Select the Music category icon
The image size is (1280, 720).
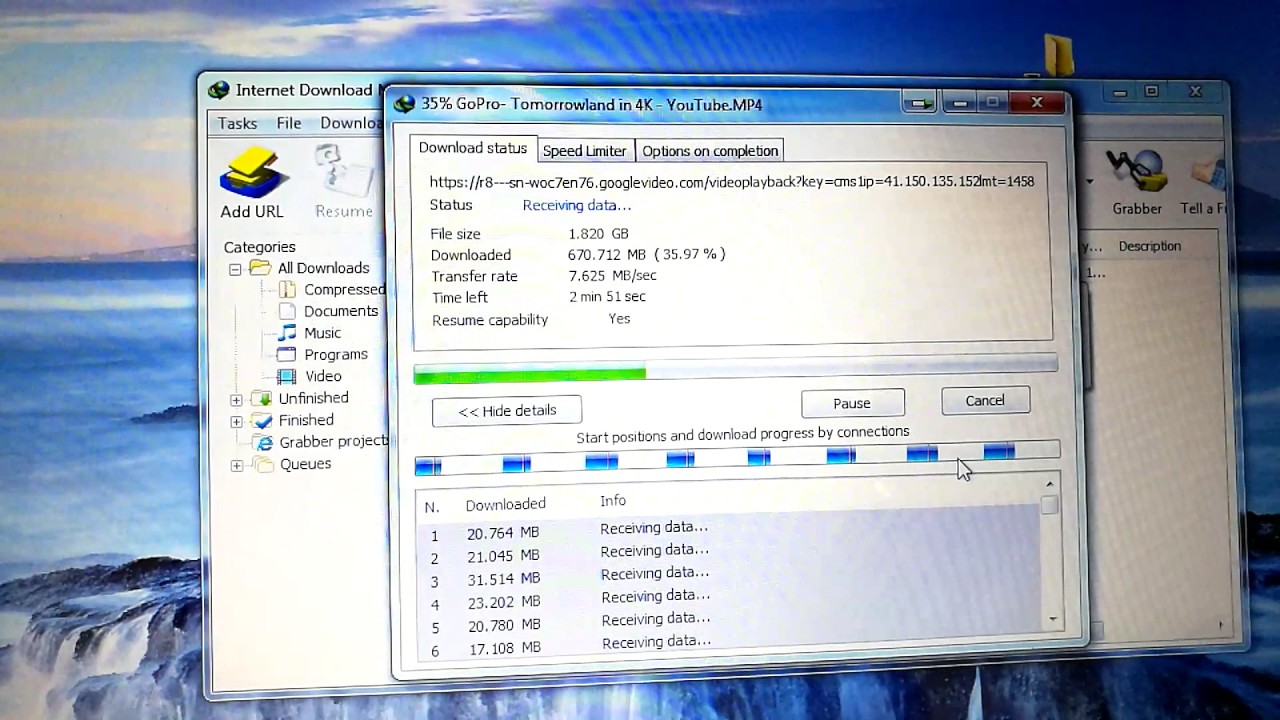[x=288, y=333]
